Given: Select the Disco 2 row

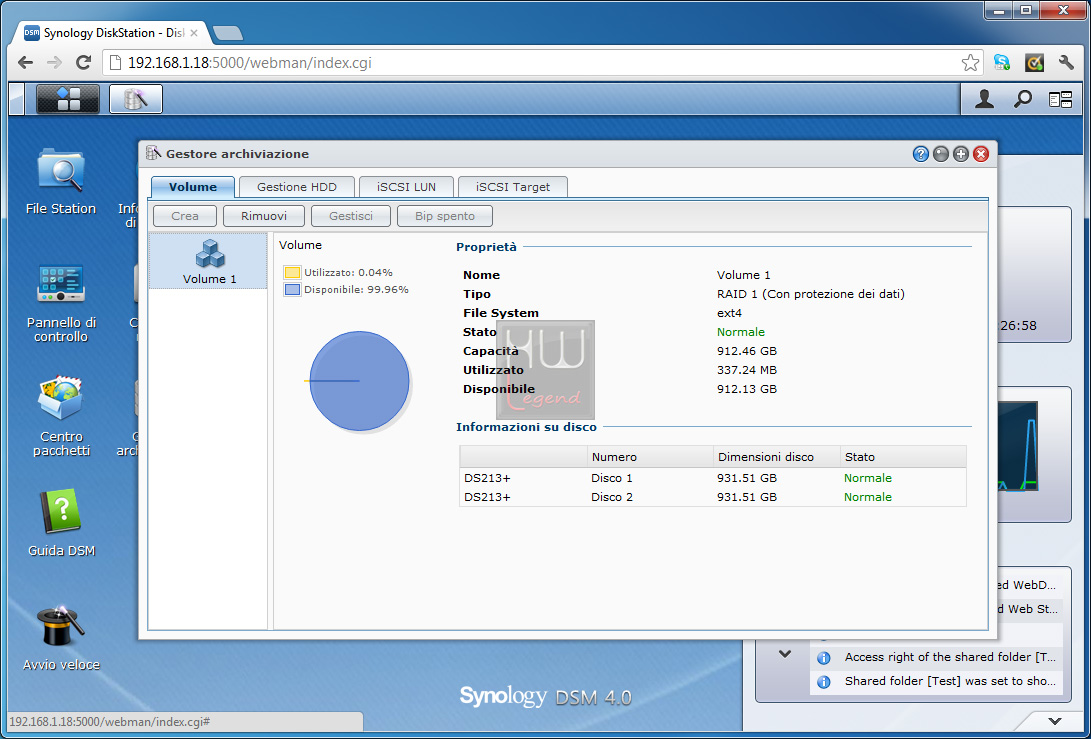Looking at the screenshot, I should 712,497.
